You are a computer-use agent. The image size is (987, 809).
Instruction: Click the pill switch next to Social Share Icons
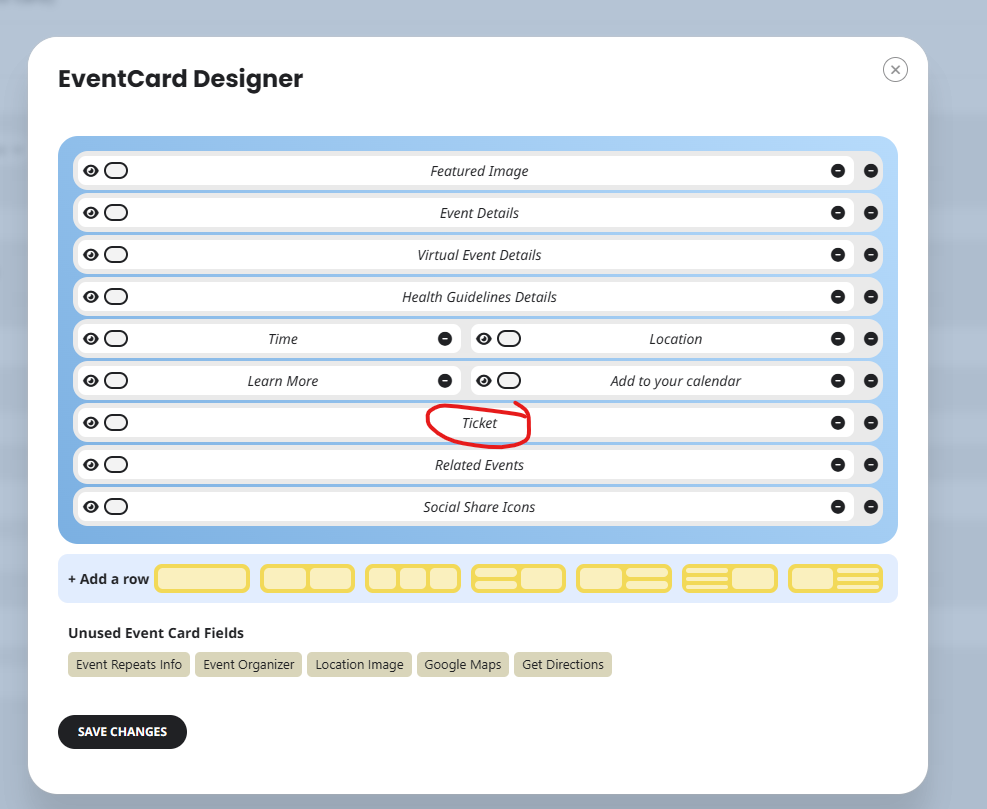116,506
